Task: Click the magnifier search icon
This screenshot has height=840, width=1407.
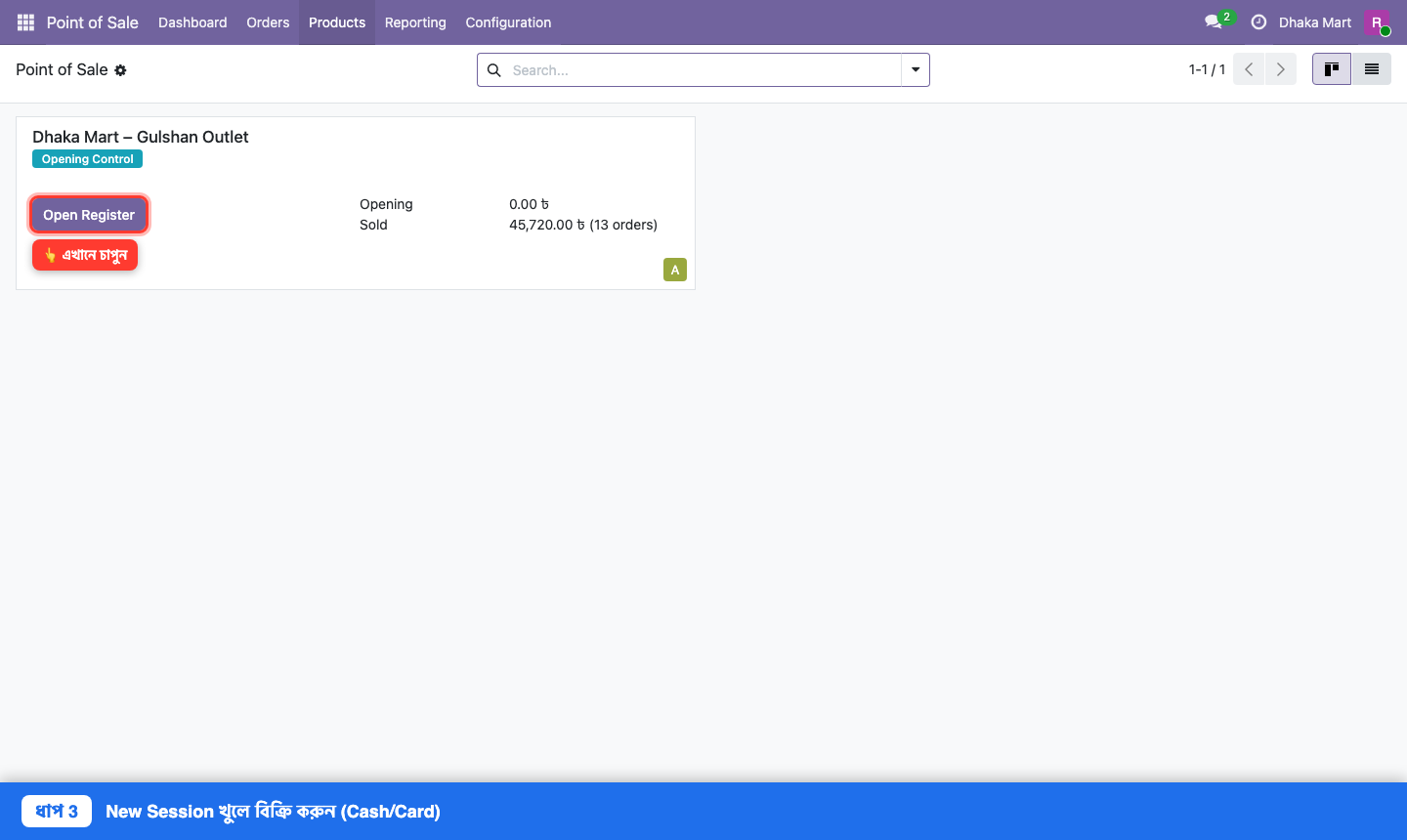Action: (494, 70)
